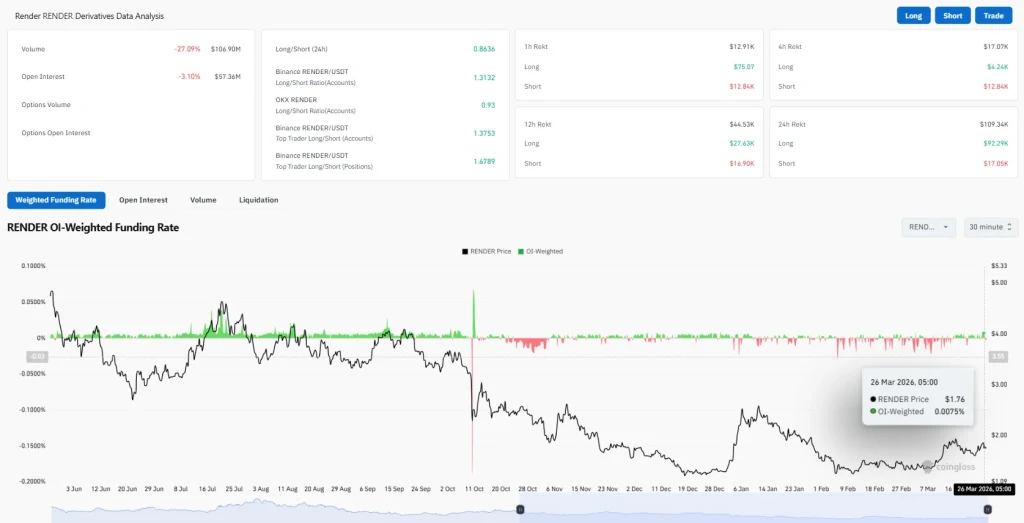Click the Open Interest value $57.36M

[227, 76]
